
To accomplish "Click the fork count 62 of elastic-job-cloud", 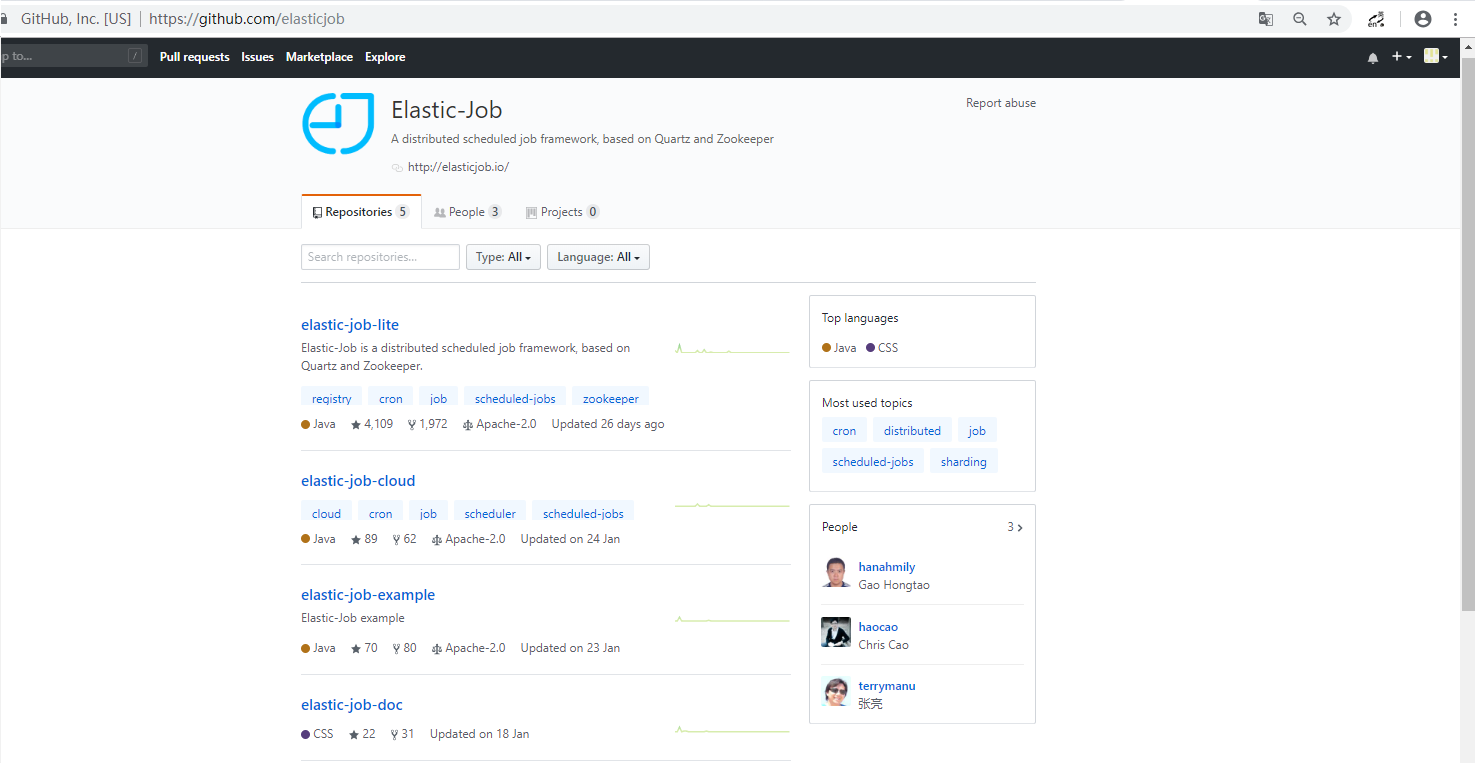I will click(405, 539).
